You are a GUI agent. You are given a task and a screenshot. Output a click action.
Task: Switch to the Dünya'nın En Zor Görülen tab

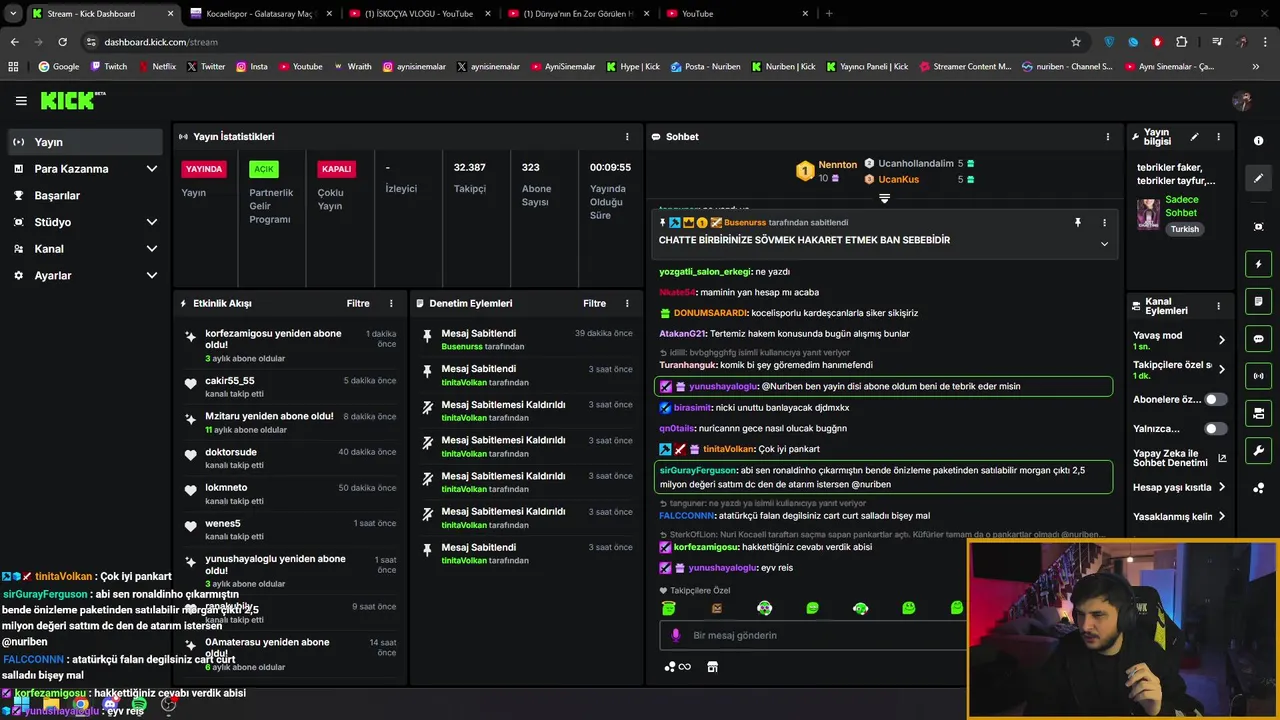click(x=577, y=14)
